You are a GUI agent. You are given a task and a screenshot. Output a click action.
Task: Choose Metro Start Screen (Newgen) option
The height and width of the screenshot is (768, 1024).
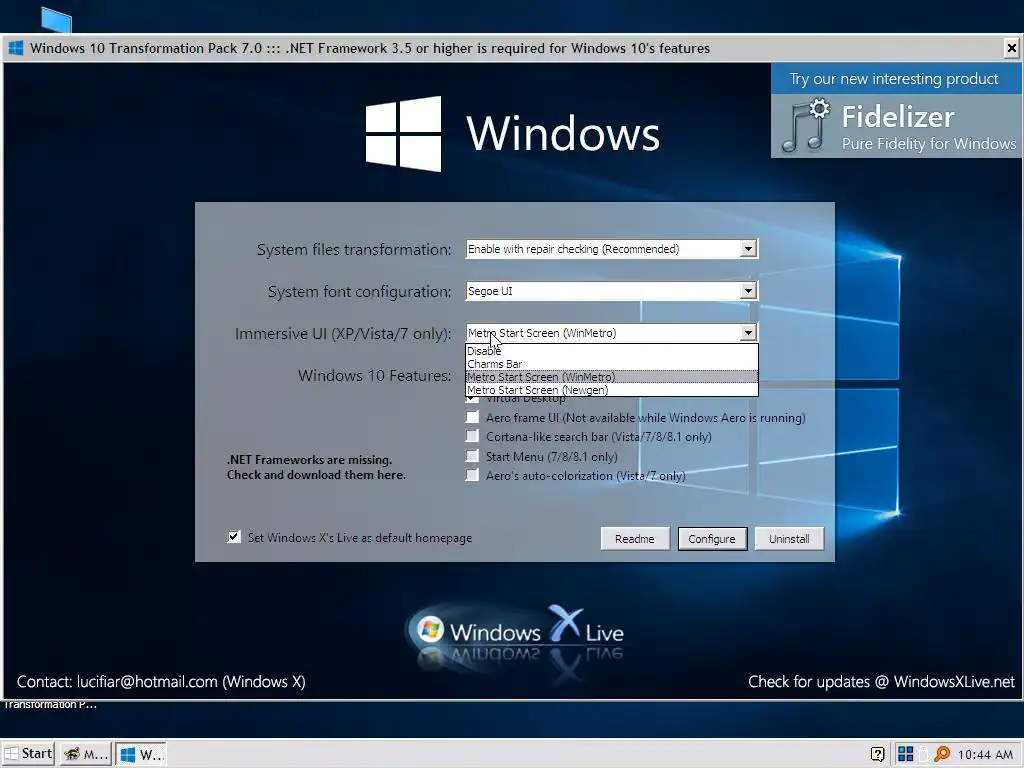click(x=612, y=390)
